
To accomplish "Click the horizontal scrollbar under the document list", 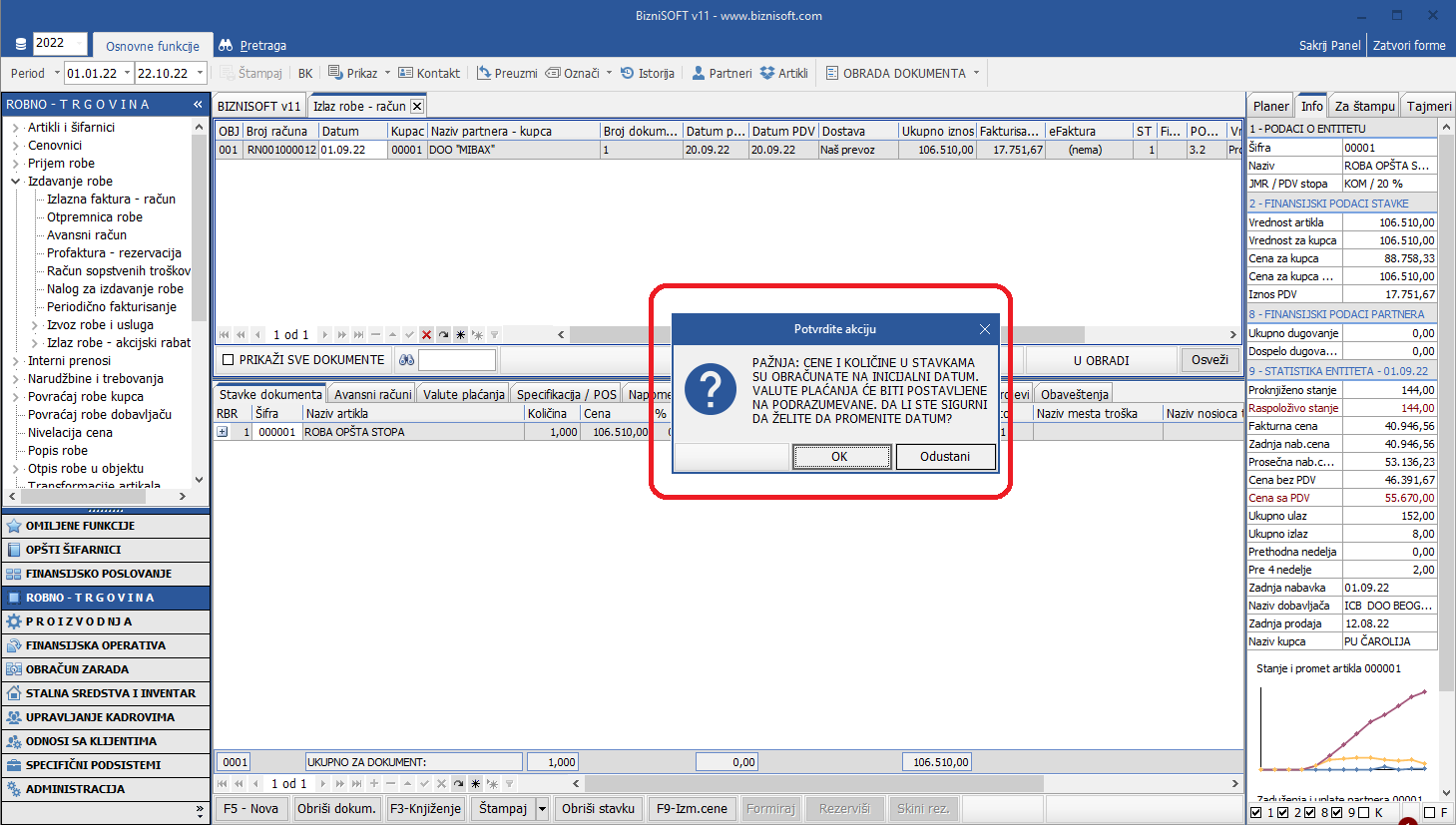I will point(898,335).
